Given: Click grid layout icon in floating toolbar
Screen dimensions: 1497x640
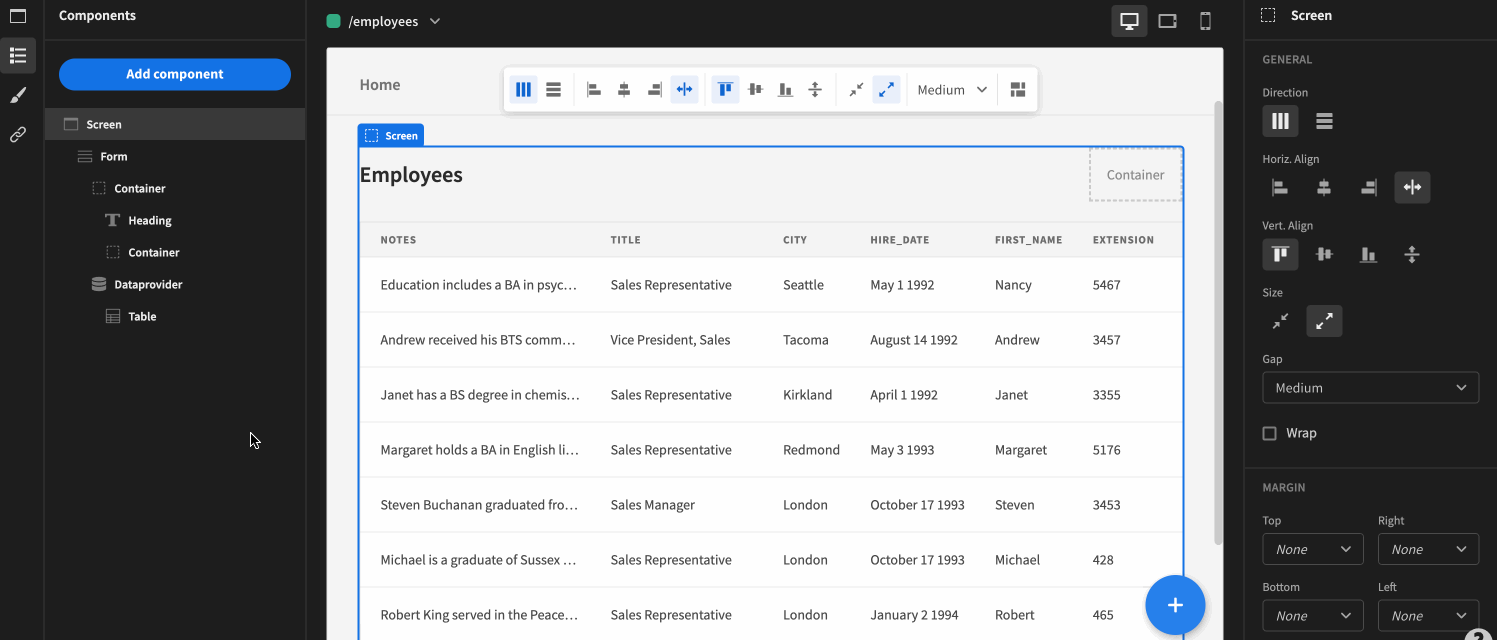Looking at the screenshot, I should (1018, 90).
